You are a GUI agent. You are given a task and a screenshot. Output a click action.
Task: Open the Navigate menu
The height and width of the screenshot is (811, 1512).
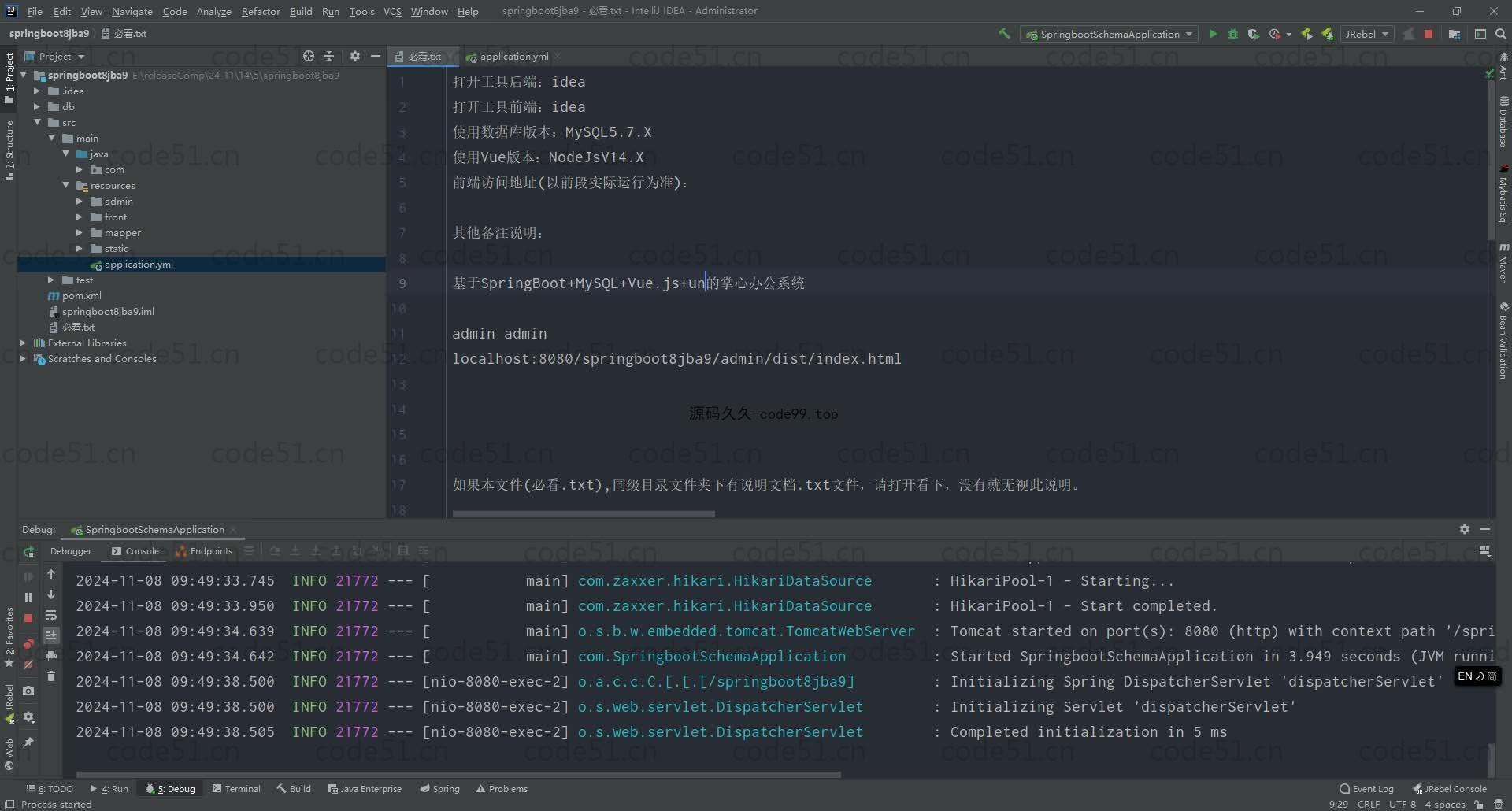point(132,11)
